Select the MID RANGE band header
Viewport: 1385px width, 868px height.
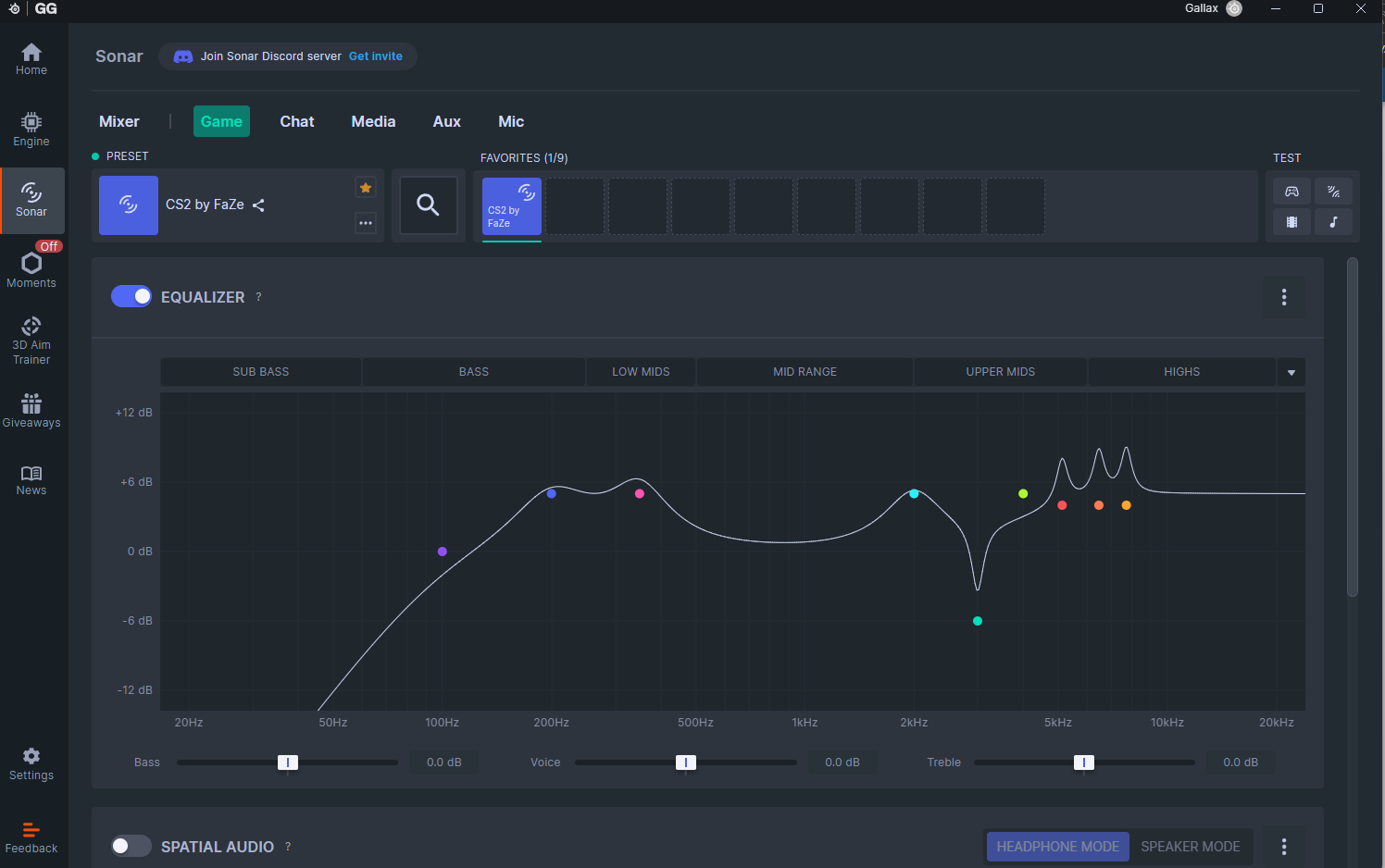pyautogui.click(x=805, y=372)
